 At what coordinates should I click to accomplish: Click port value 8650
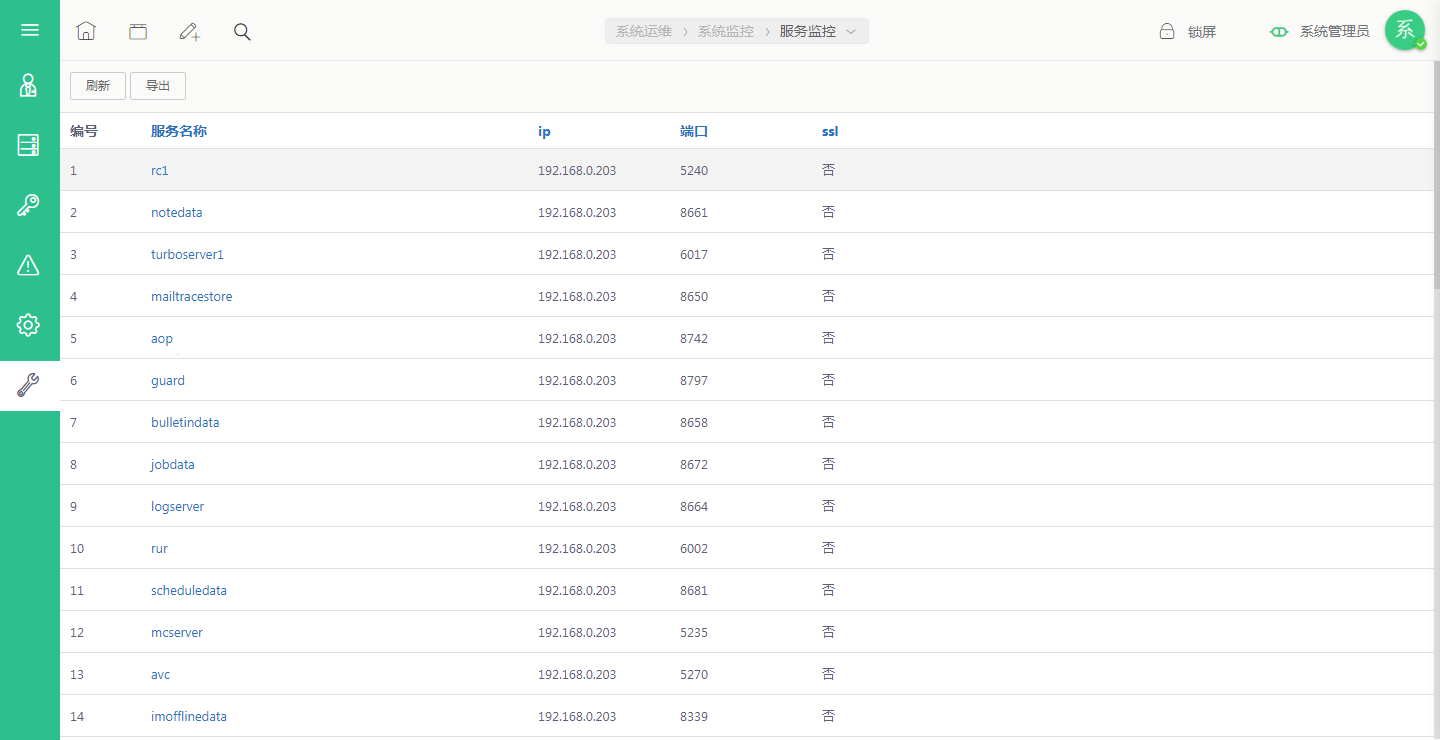click(x=694, y=297)
